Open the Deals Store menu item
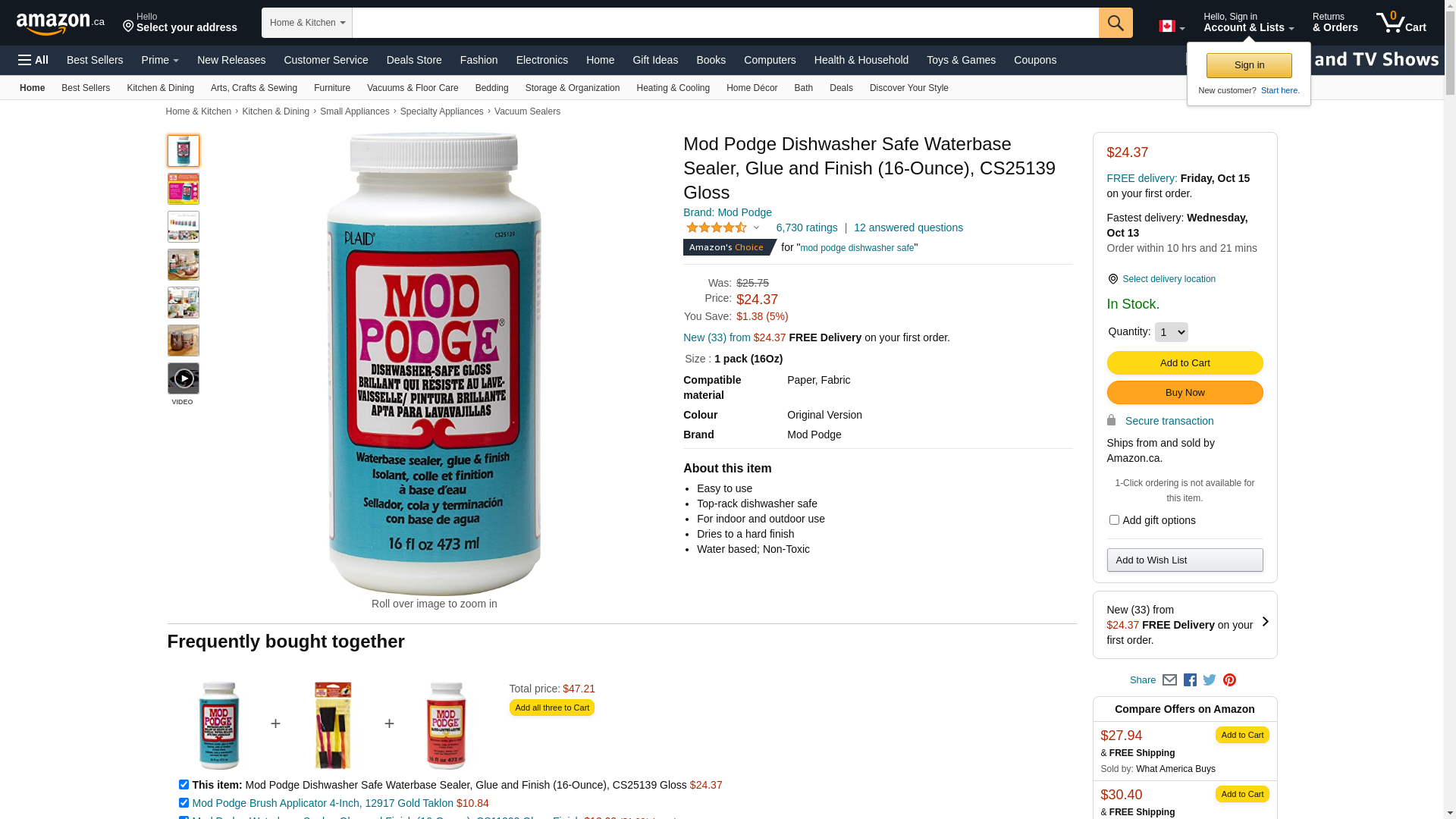This screenshot has width=1456, height=819. [414, 60]
